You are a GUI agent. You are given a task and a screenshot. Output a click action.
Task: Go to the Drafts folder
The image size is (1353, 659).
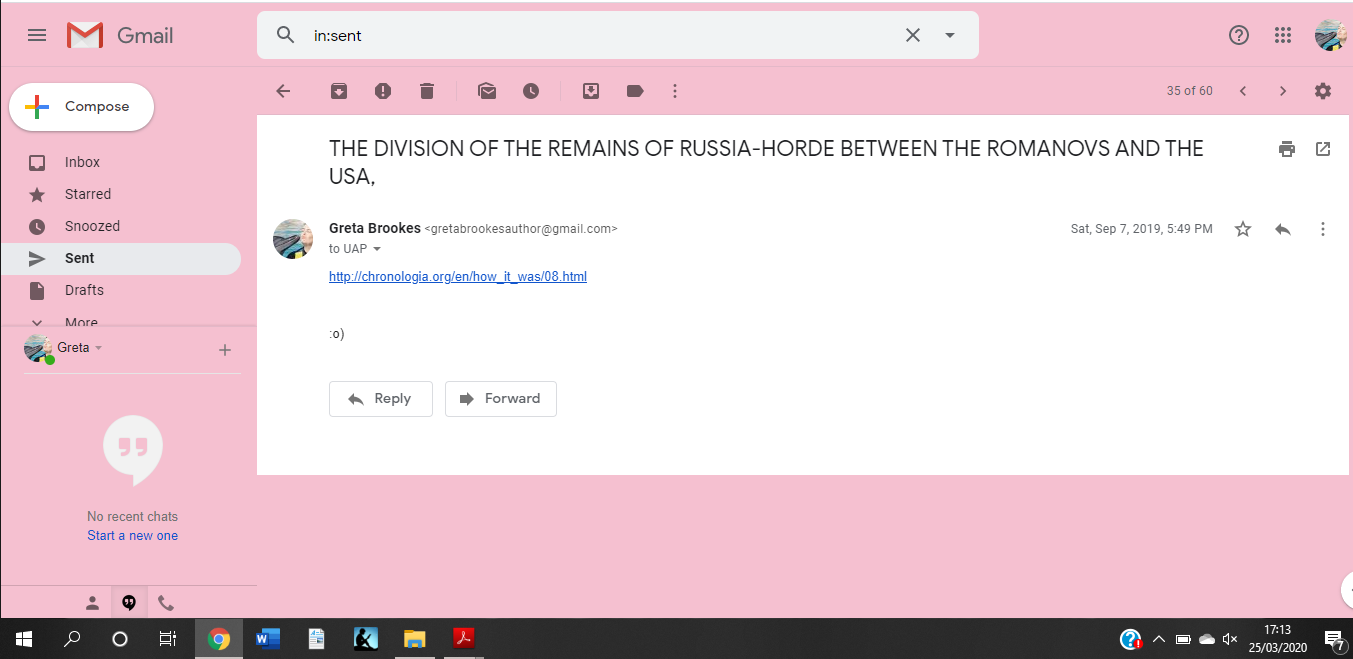click(84, 290)
